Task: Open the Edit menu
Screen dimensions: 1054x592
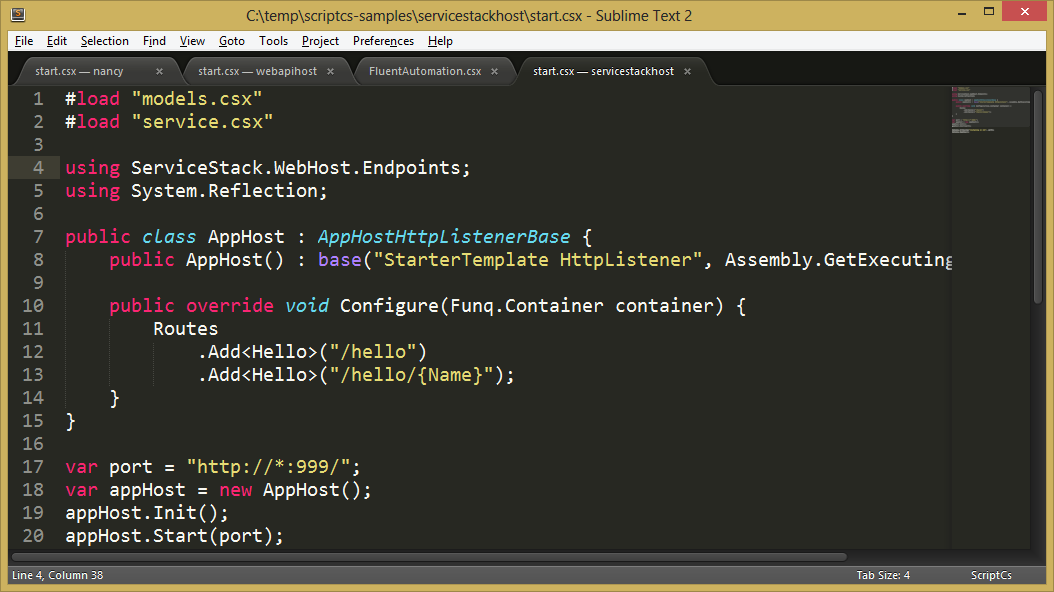Action: coord(56,41)
